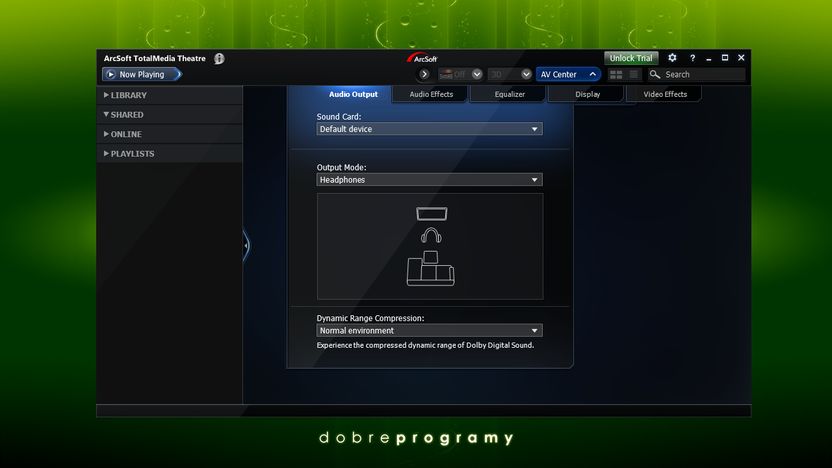This screenshot has width=832, height=468.
Task: Switch to thumbnail grid view
Action: [x=616, y=75]
